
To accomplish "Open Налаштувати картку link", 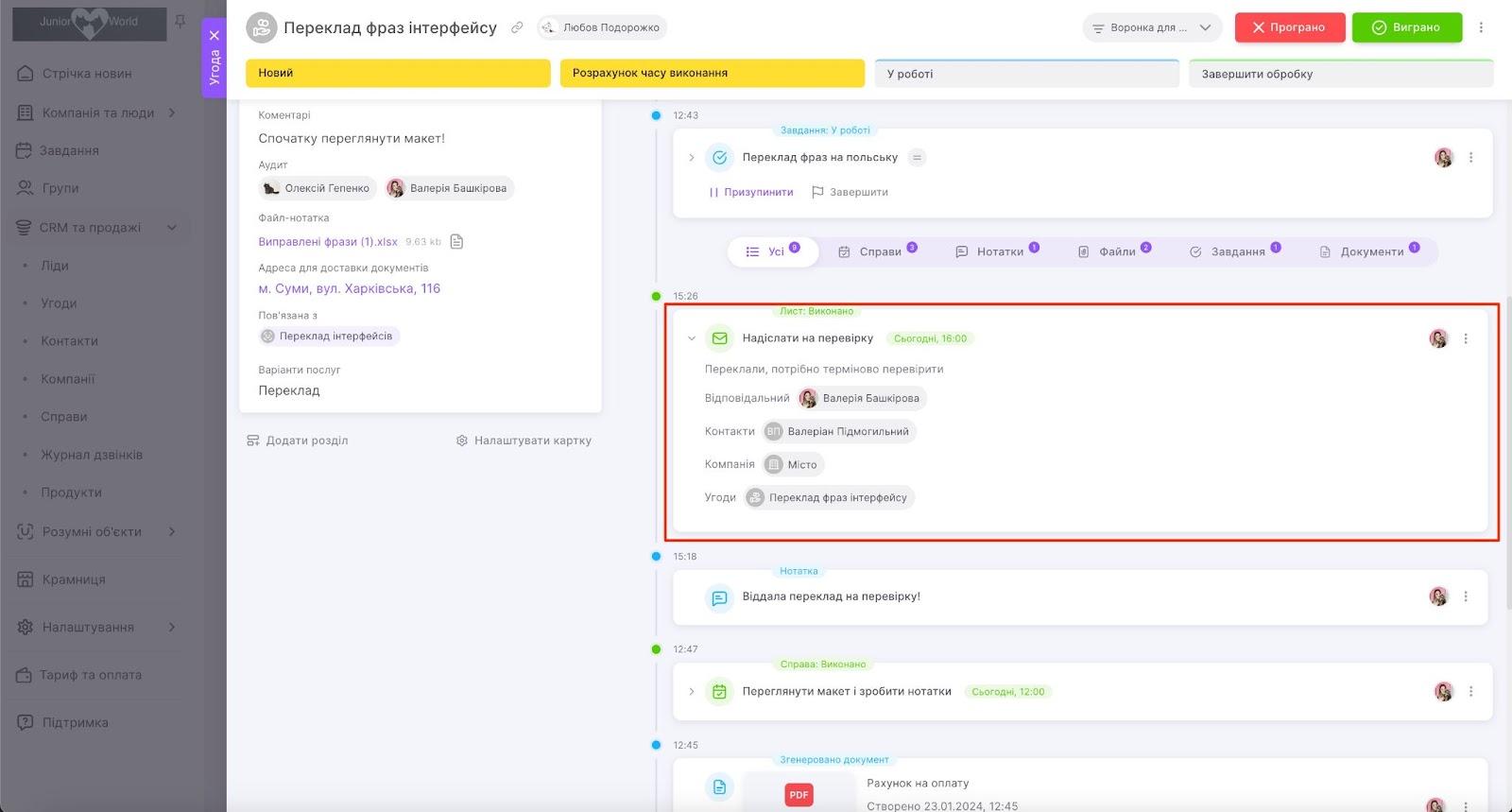I will click(x=524, y=441).
